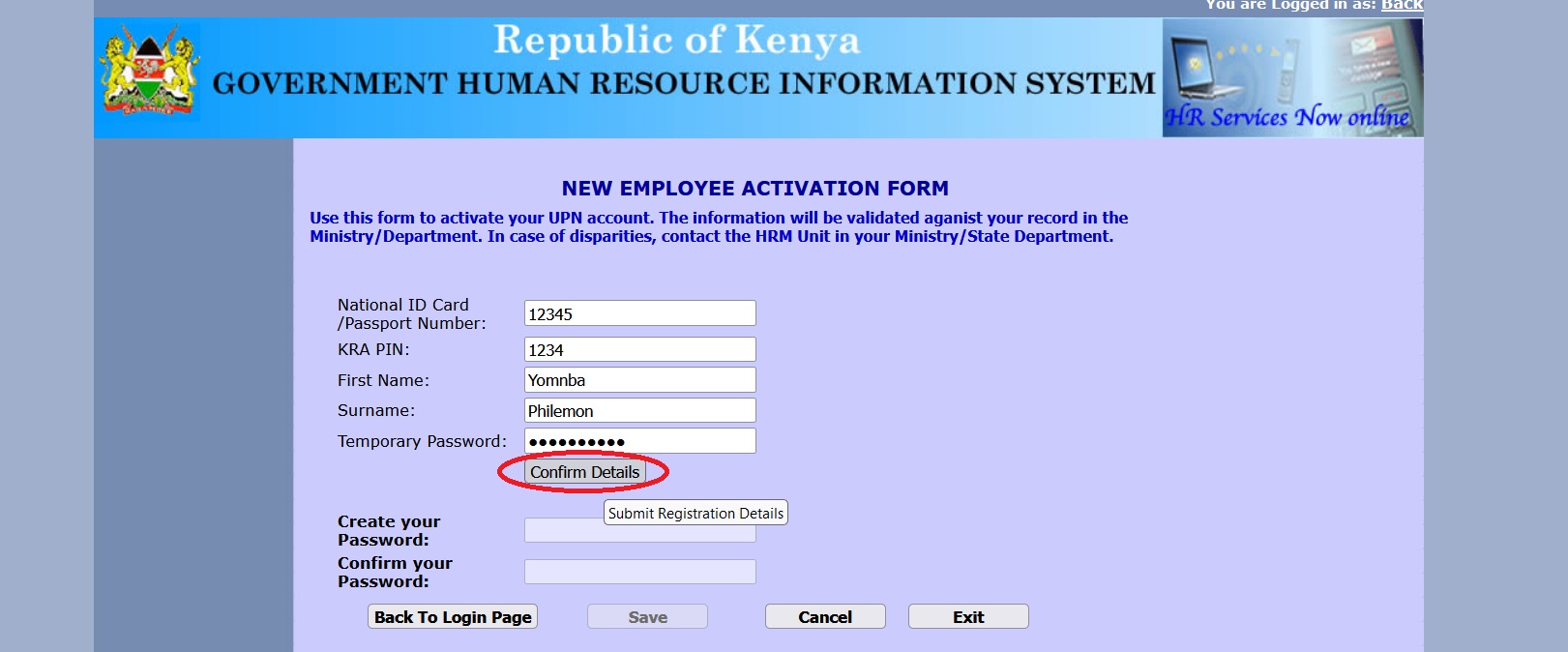
Task: Click the Surname field containing Philemon
Action: pyautogui.click(x=639, y=410)
